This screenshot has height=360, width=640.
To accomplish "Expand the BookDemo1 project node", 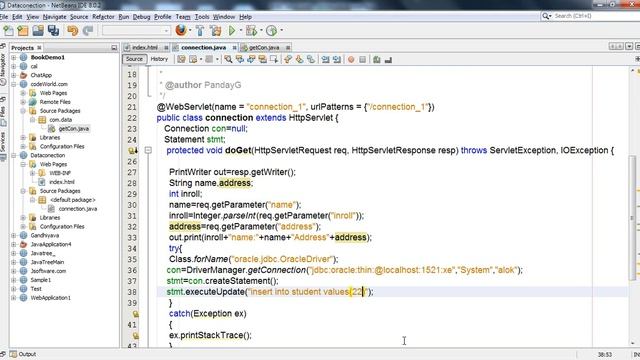I will point(14,58).
